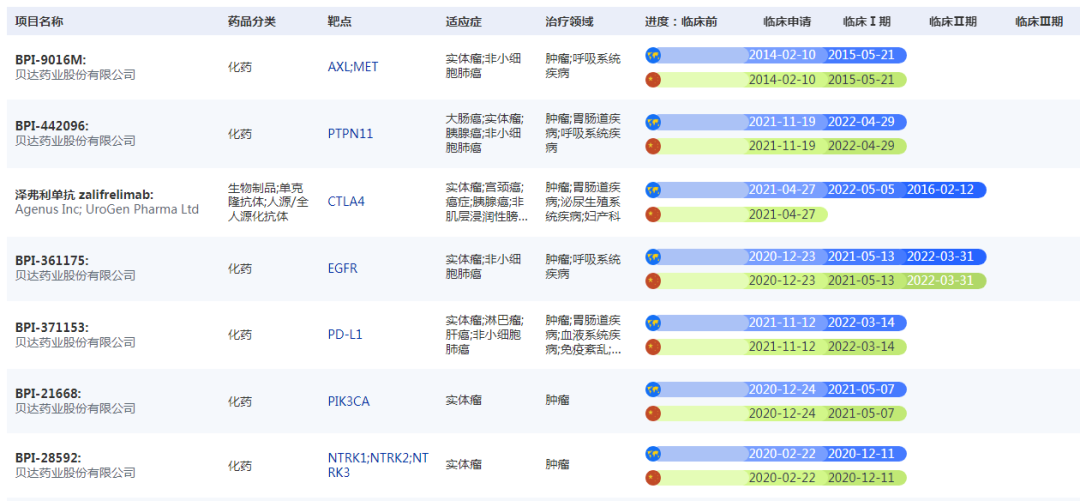The image size is (1080, 501).
Task: Click blue global bar date 2021-05-07
Action: click(861, 389)
